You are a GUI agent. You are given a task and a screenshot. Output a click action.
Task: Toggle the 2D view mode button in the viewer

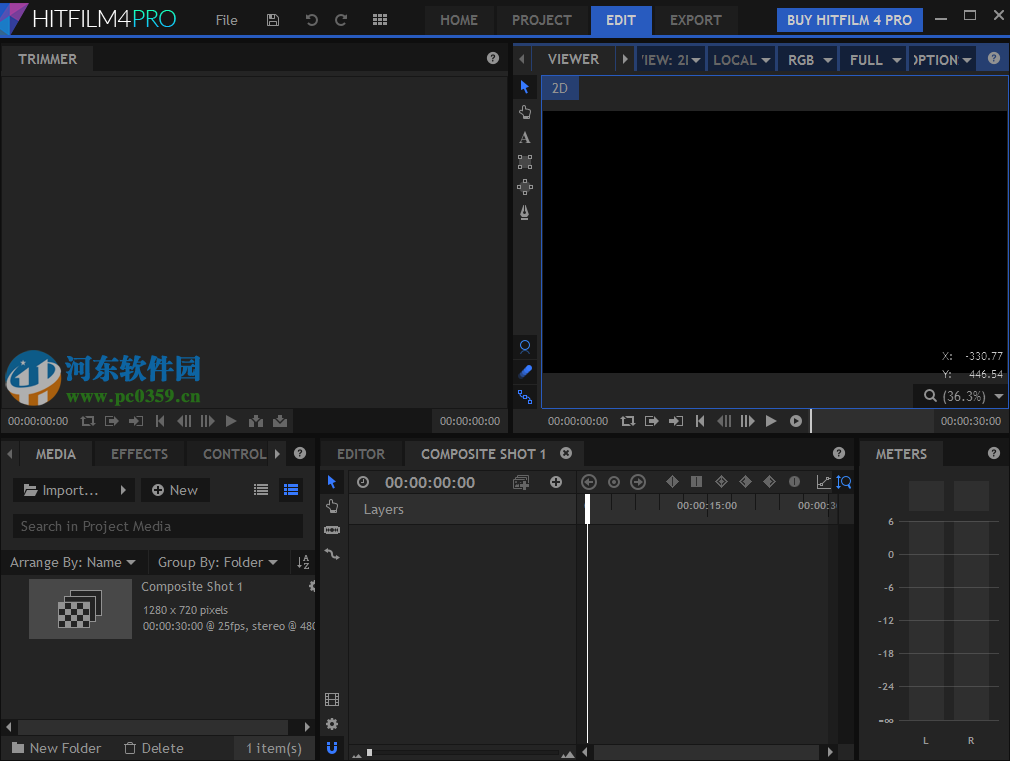click(x=559, y=88)
